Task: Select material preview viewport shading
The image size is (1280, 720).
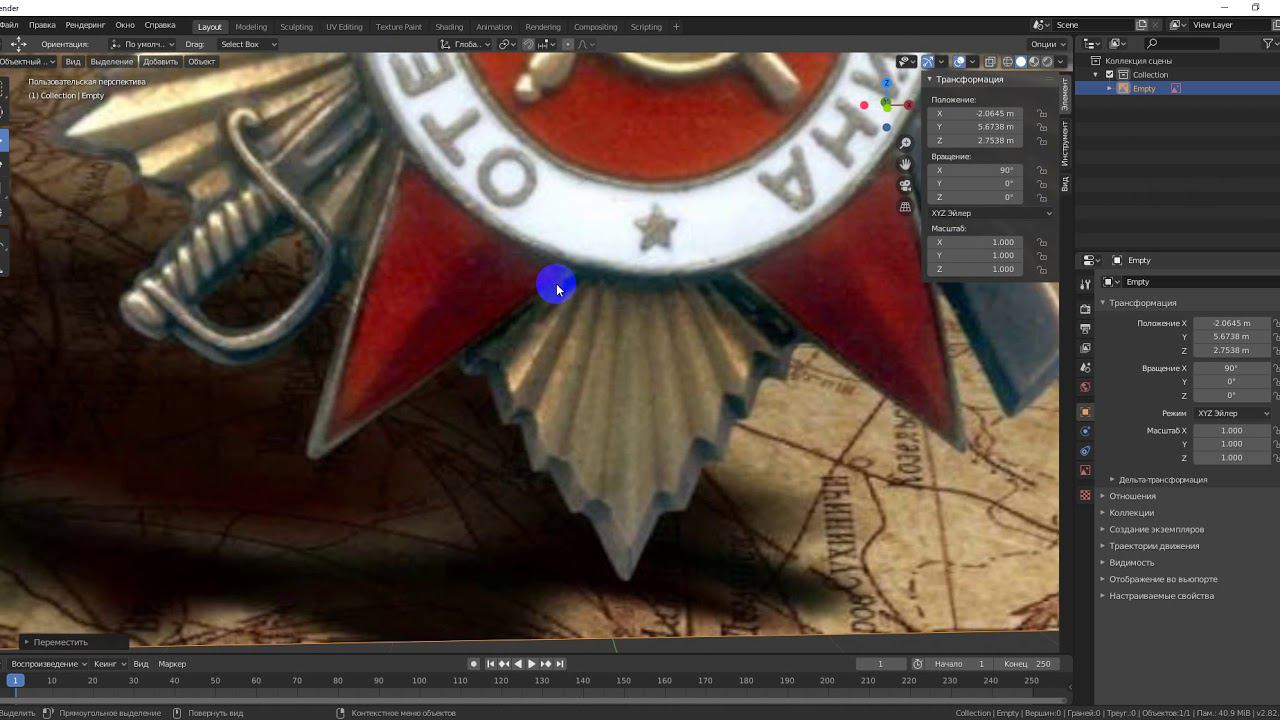Action: coord(1034,62)
